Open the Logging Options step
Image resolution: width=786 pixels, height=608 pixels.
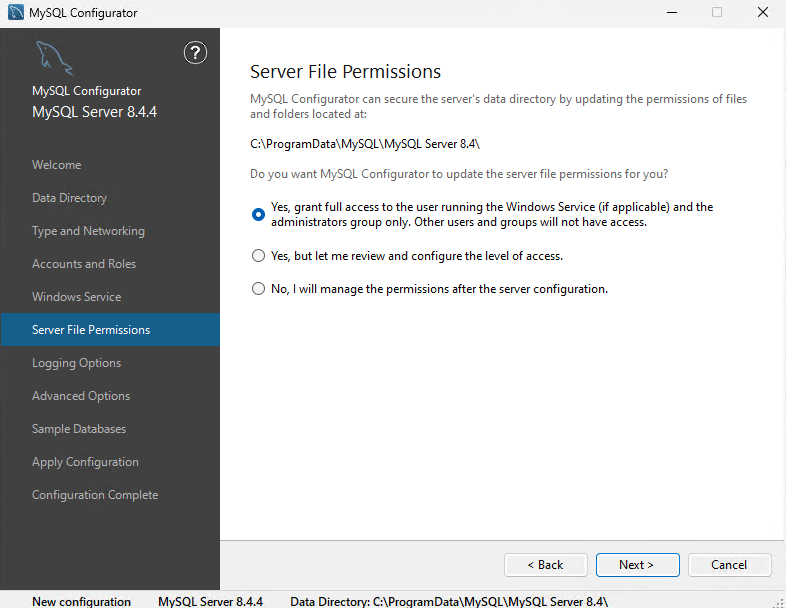point(77,363)
